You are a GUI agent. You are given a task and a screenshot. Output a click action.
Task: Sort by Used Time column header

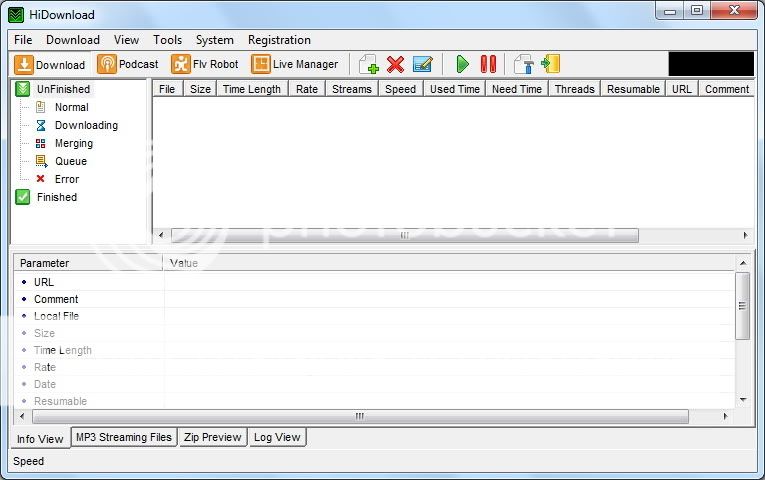[x=455, y=89]
